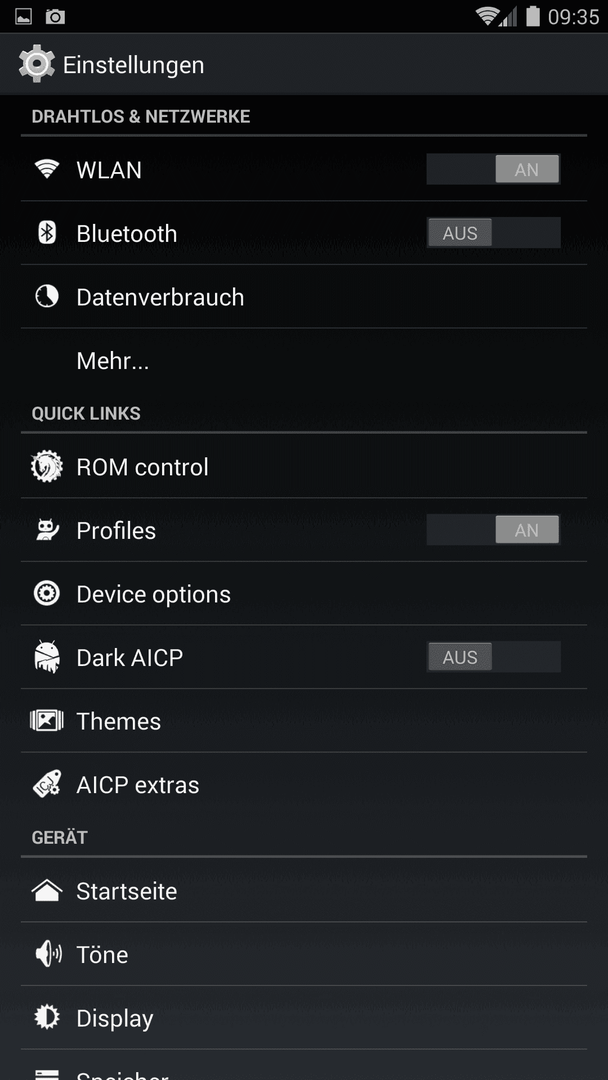Screen dimensions: 608x1080
Task: Tap the WLAN wifi icon
Action: 47,169
